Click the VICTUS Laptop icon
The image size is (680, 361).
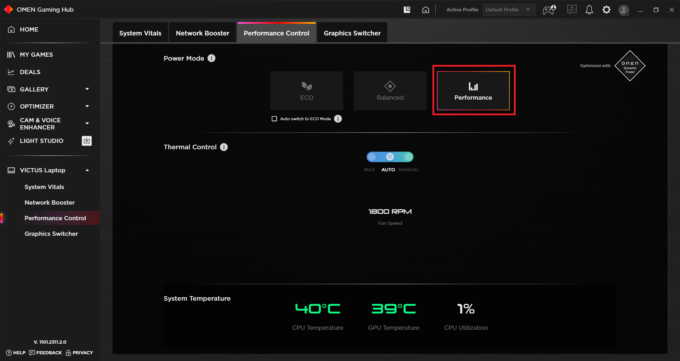click(x=11, y=170)
